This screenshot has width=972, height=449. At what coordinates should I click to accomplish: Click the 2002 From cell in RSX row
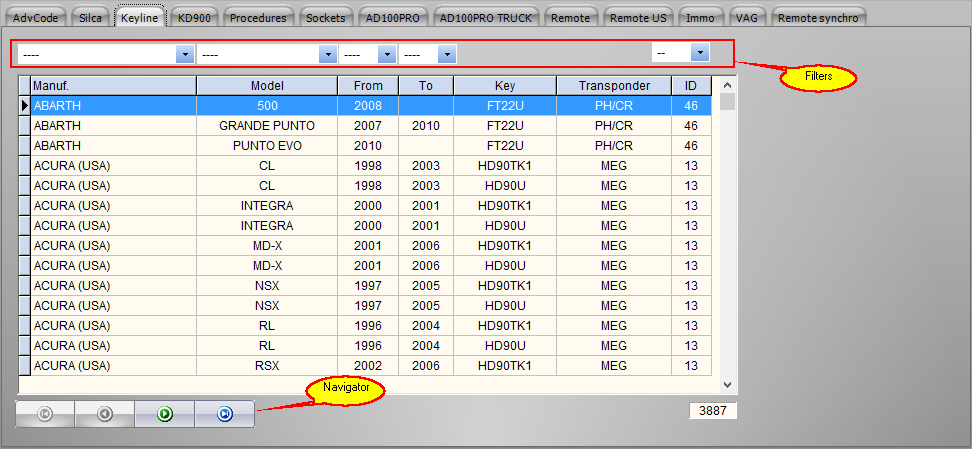[x=368, y=366]
